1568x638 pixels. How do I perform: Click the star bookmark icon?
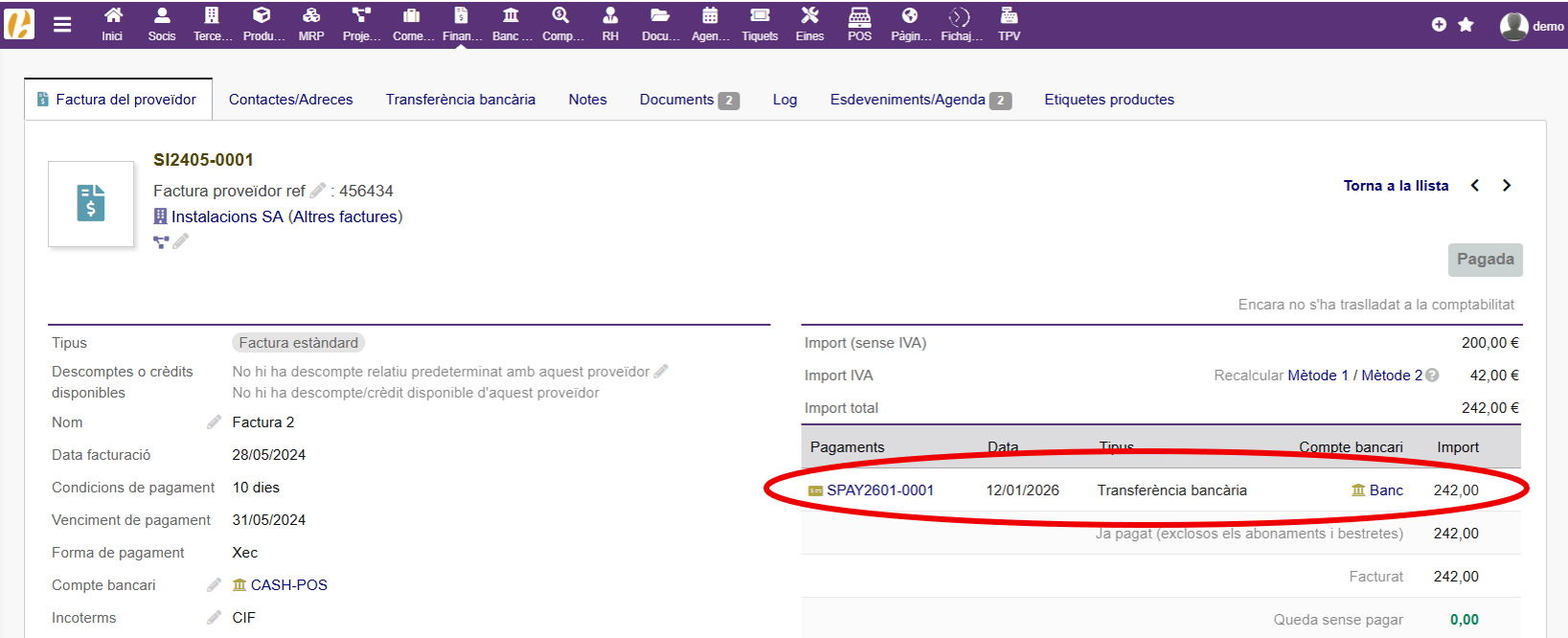pos(1466,25)
